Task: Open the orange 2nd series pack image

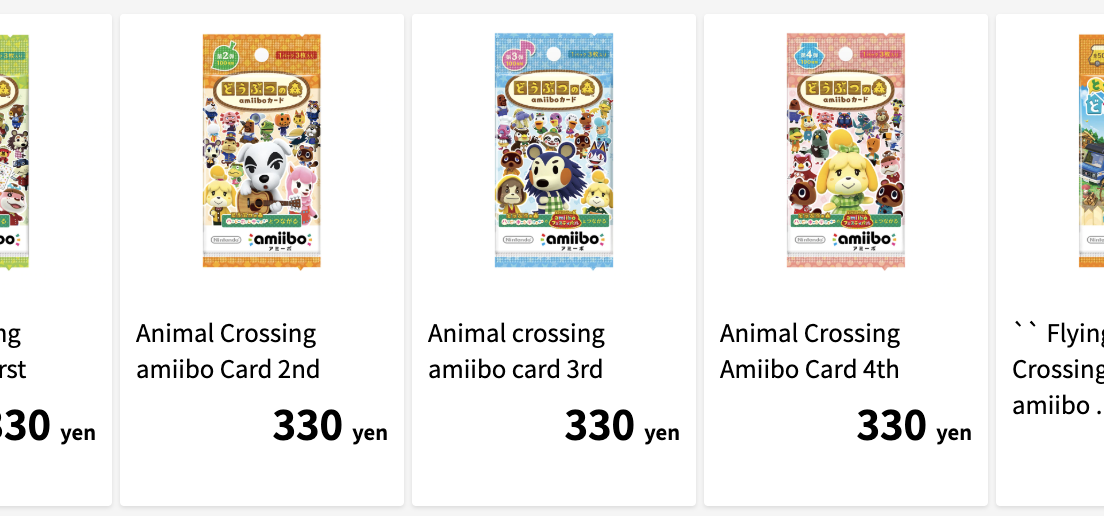Action: click(x=262, y=150)
